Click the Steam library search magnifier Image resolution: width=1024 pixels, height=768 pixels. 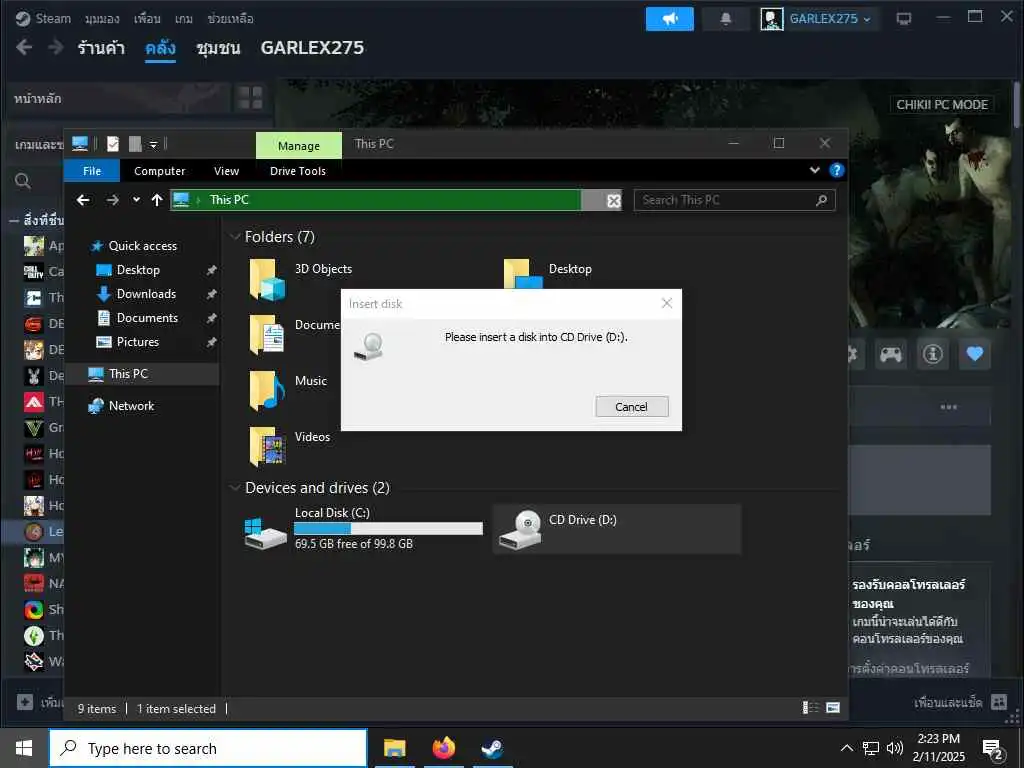tap(23, 181)
